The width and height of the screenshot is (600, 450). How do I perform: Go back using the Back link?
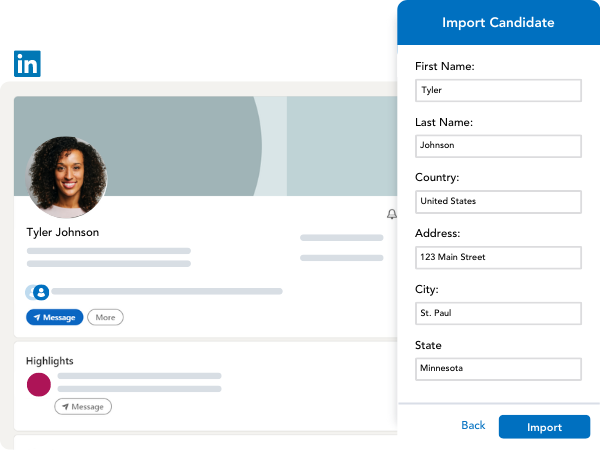click(473, 426)
